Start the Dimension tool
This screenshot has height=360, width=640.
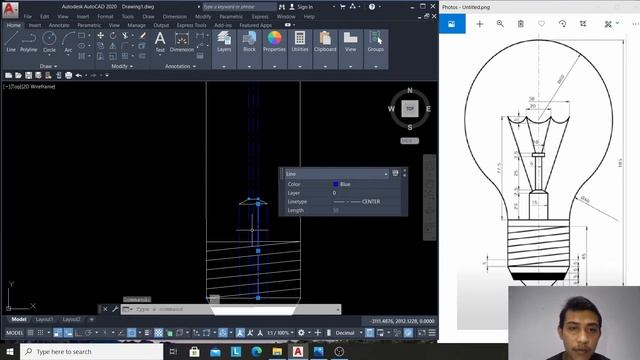click(x=182, y=42)
